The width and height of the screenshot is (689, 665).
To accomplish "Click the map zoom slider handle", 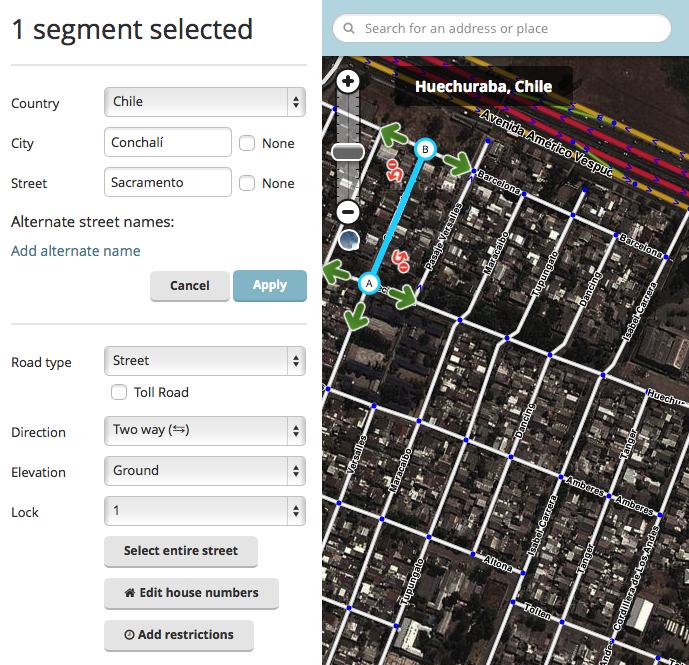I will click(x=348, y=152).
